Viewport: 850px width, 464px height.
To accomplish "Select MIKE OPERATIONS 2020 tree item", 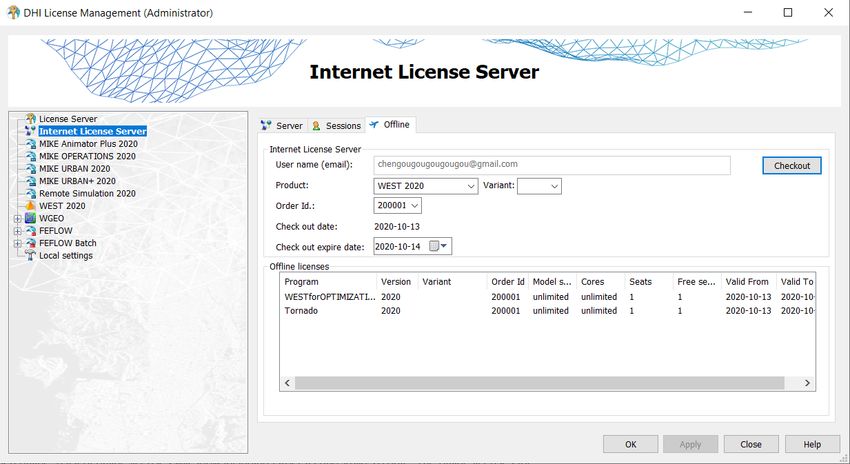I will 87,156.
